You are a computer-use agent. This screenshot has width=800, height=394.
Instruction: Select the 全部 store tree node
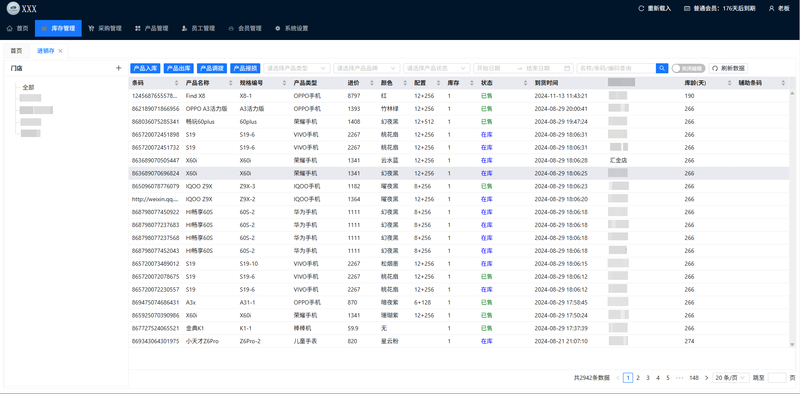tap(28, 87)
